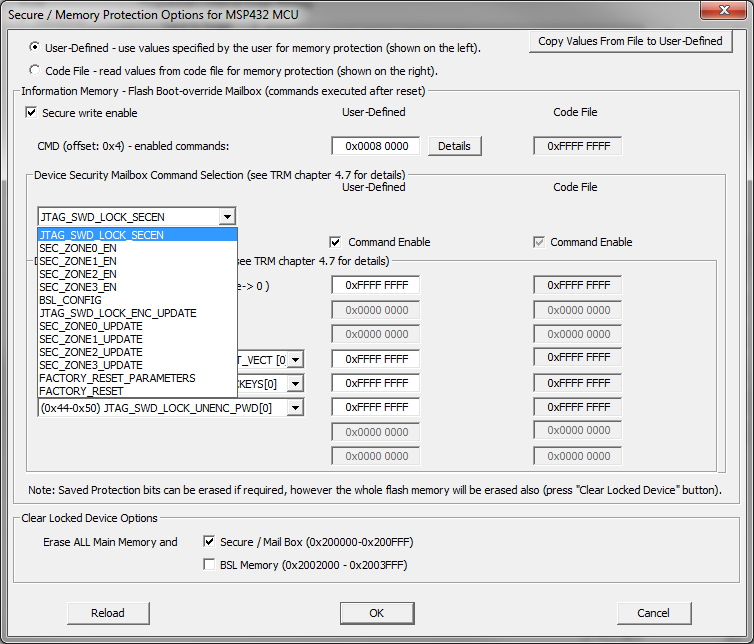Collapse the JTAG_SWD_LOCK_SECEN combo box arrow
Viewport: 754px width, 644px height.
(227, 217)
